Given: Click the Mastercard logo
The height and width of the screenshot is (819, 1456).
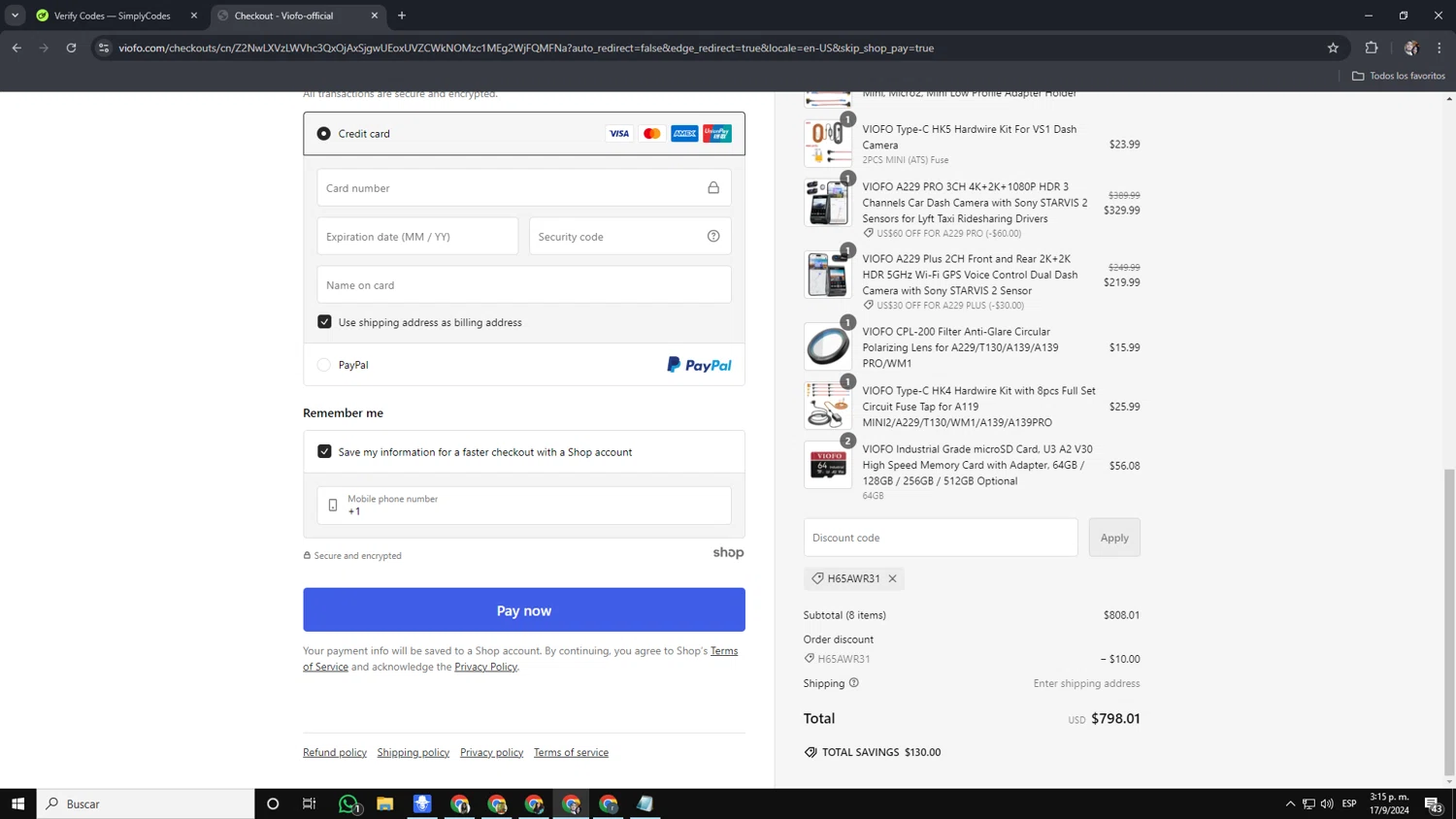Looking at the screenshot, I should click(652, 134).
